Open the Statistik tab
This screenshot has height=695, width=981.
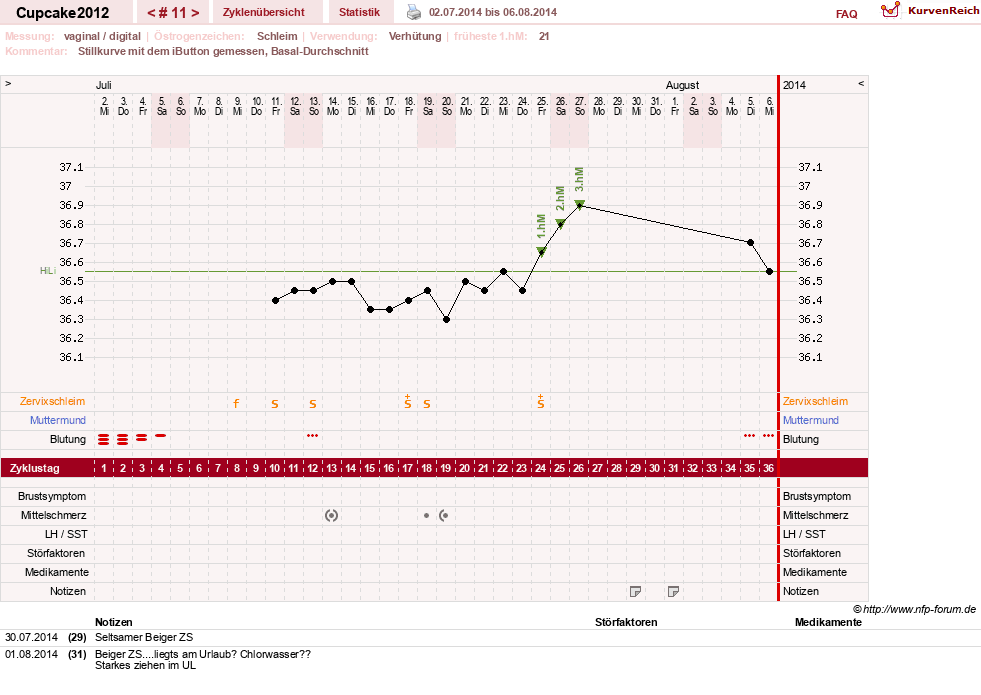tap(359, 12)
